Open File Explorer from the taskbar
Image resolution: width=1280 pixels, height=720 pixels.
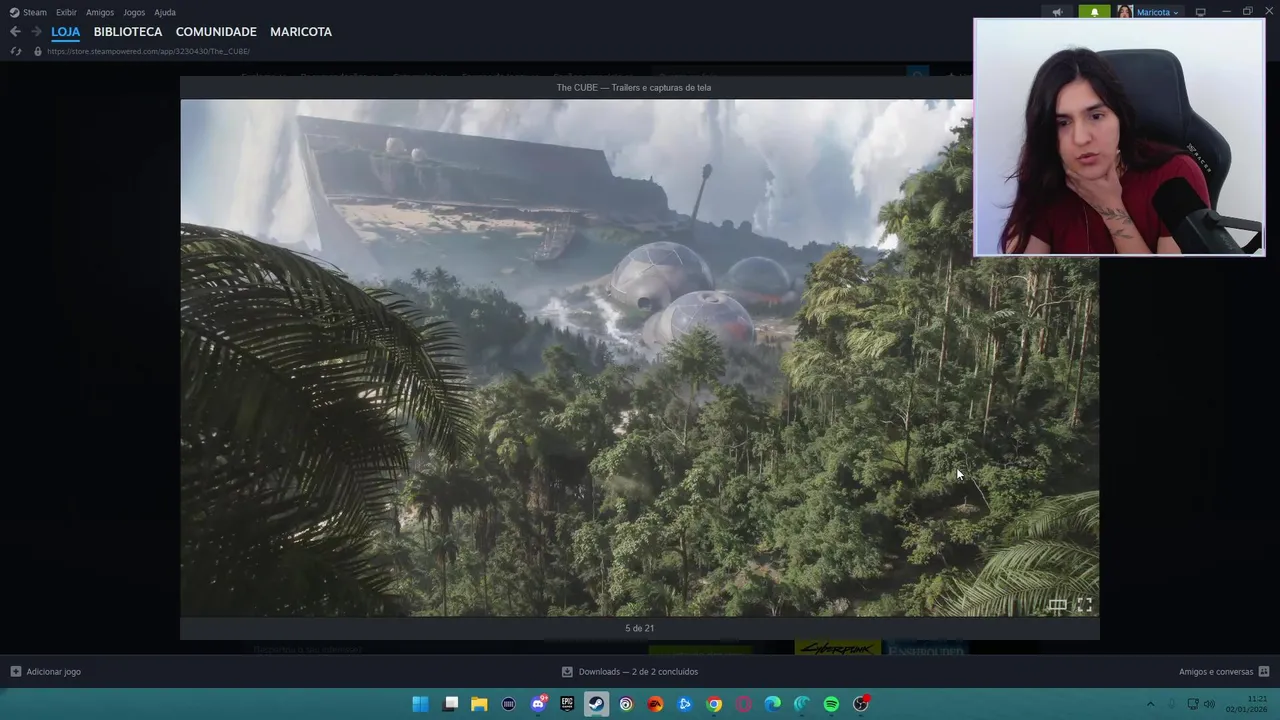pyautogui.click(x=480, y=704)
